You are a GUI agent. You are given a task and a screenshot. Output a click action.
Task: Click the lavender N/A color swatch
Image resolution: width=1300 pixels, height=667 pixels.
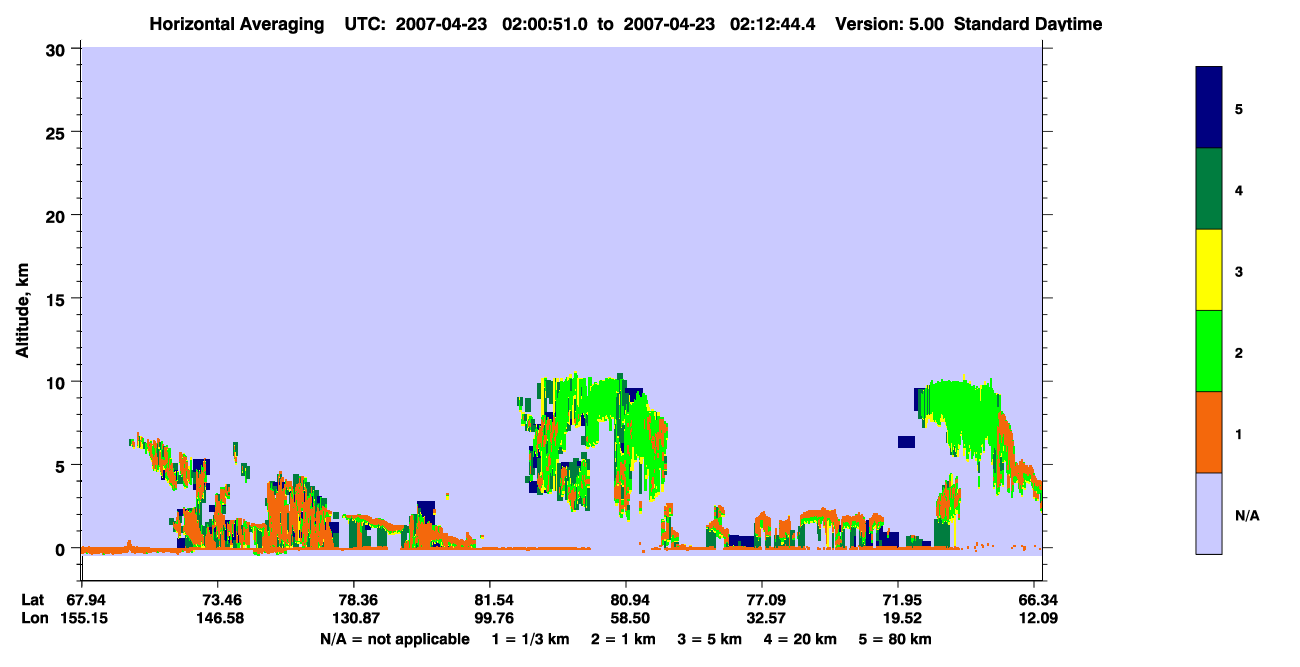pos(1209,513)
